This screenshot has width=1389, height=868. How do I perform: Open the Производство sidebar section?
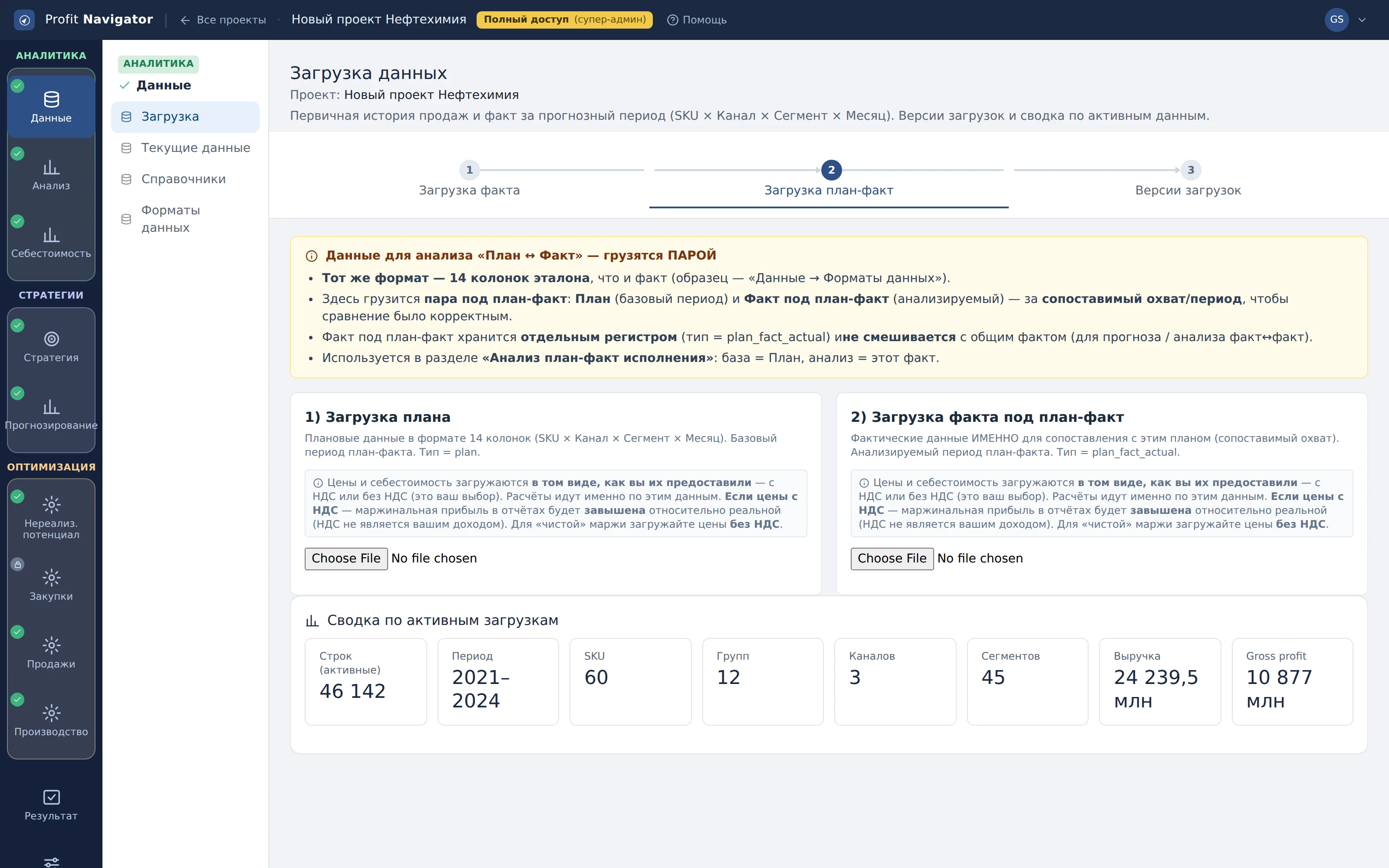(51, 720)
